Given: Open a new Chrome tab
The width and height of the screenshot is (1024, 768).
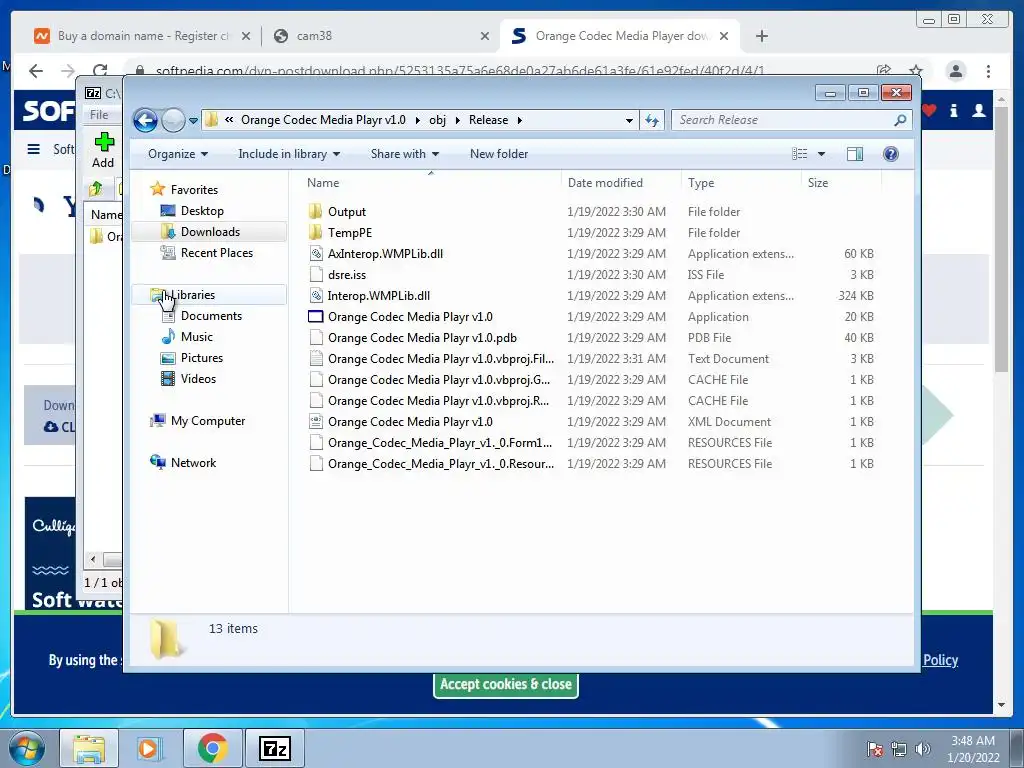Looking at the screenshot, I should [761, 36].
